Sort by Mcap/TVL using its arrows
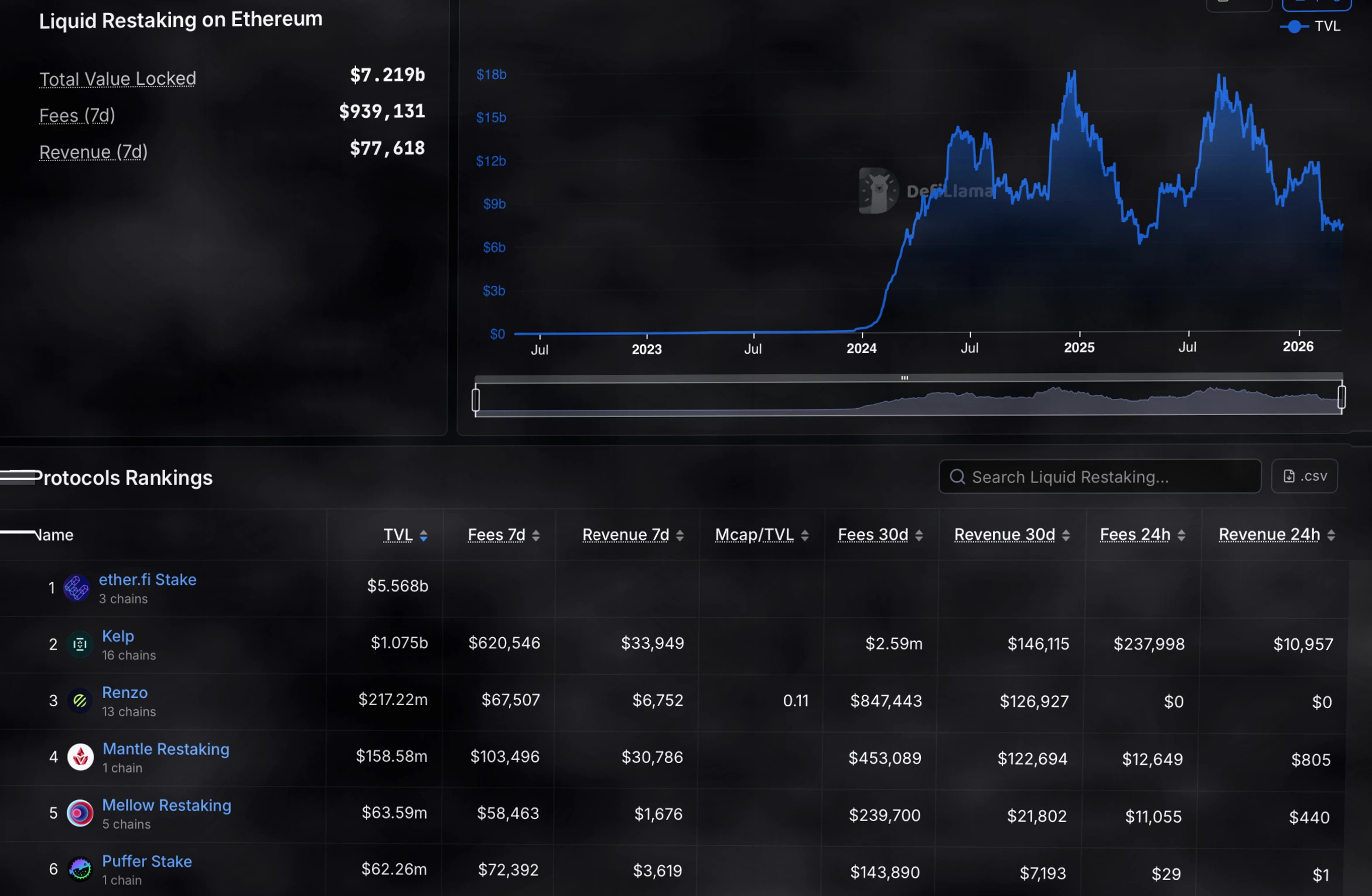 805,535
